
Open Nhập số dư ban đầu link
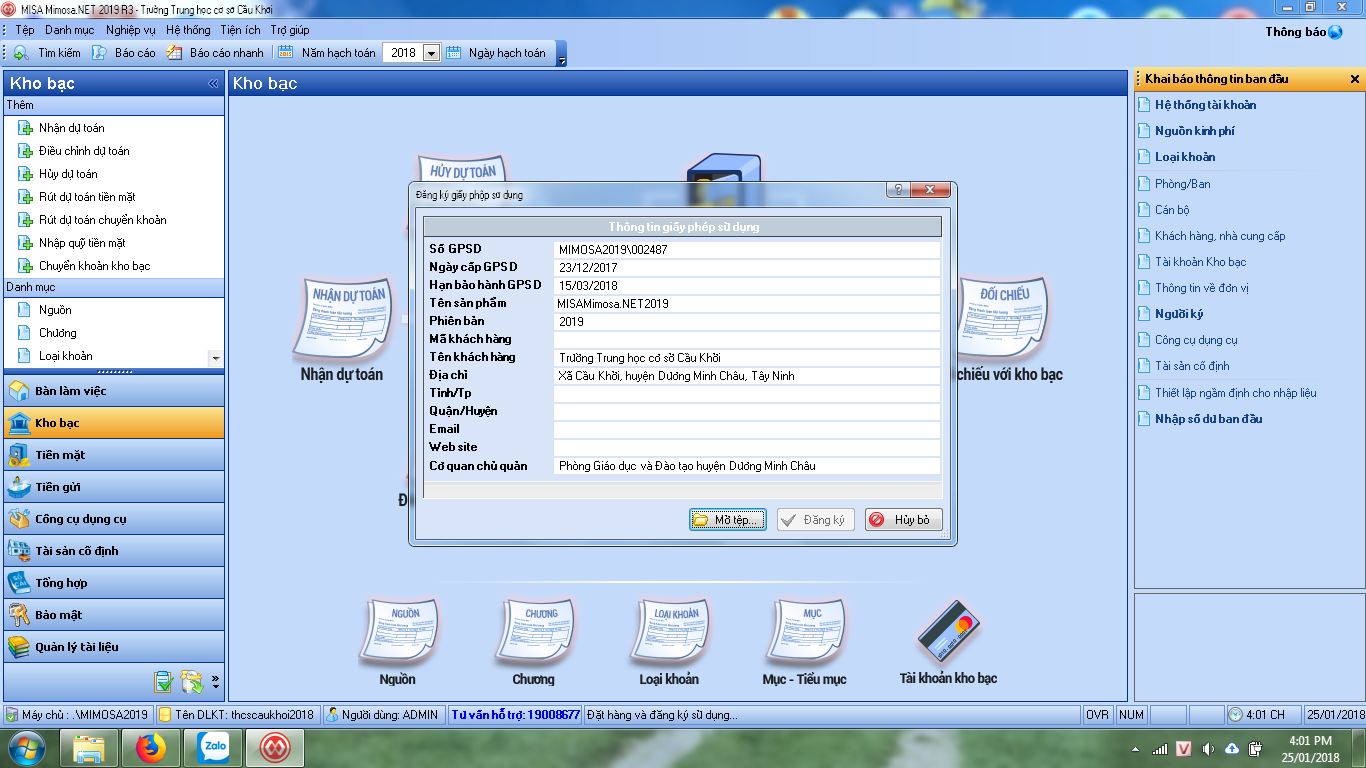pos(1208,419)
